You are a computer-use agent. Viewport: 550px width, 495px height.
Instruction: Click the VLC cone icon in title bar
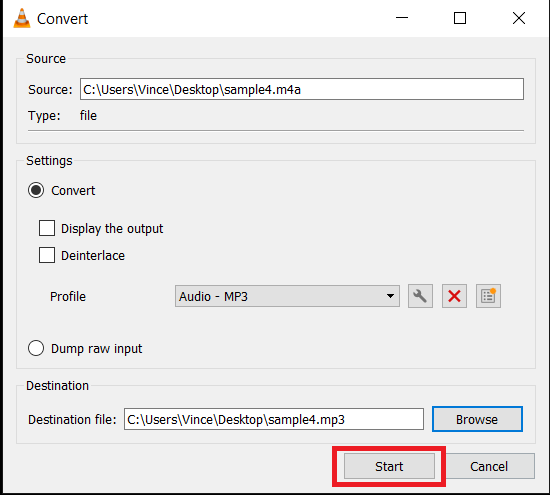(x=22, y=18)
